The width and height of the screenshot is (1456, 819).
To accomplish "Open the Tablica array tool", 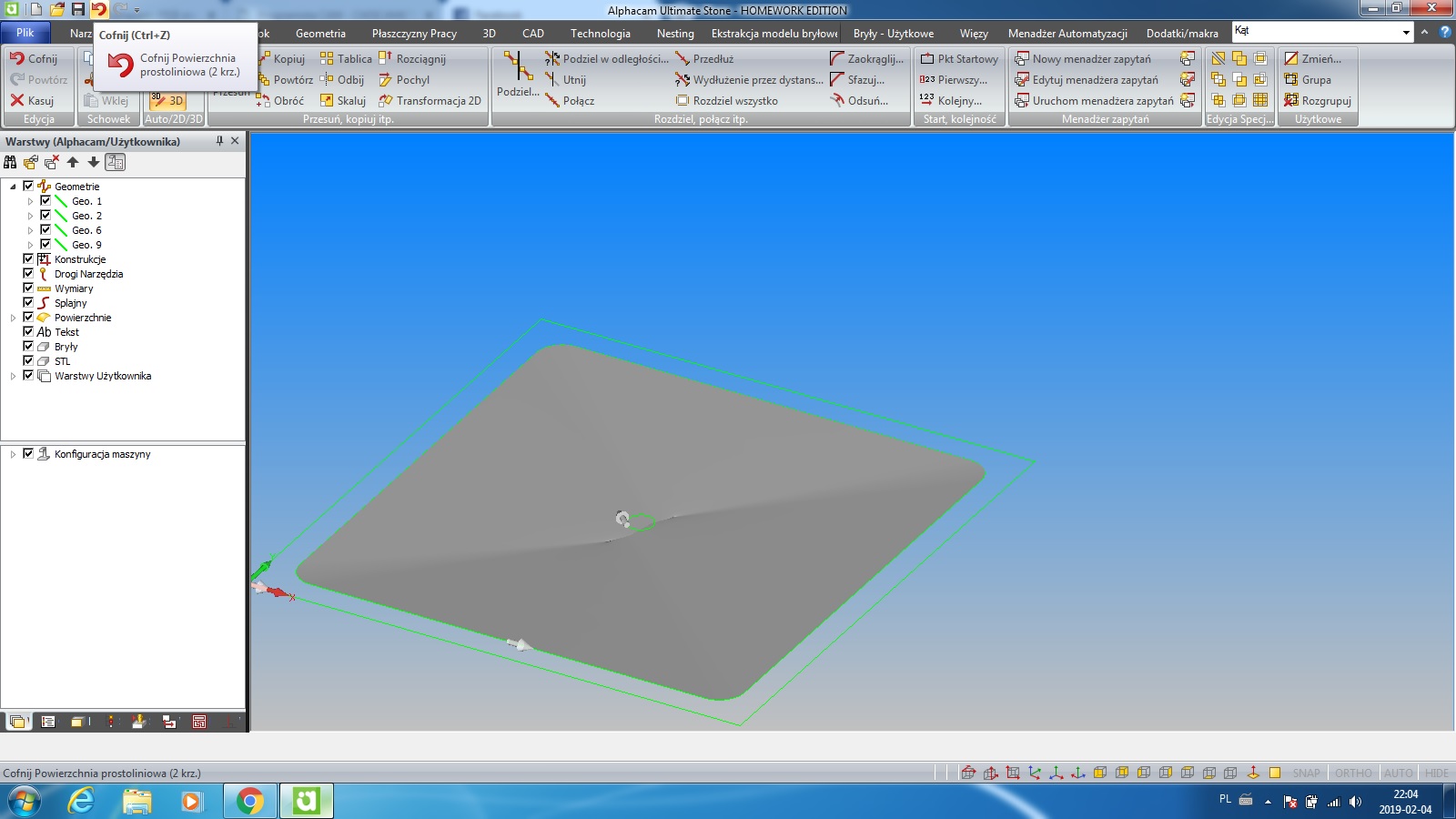I will 346,59.
